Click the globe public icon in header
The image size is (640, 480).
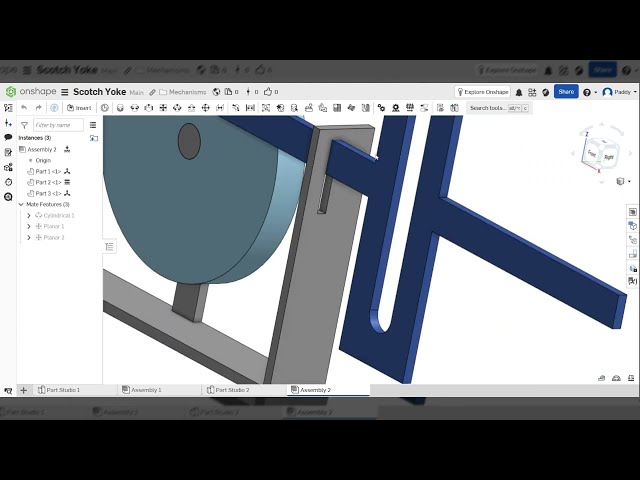pyautogui.click(x=217, y=92)
